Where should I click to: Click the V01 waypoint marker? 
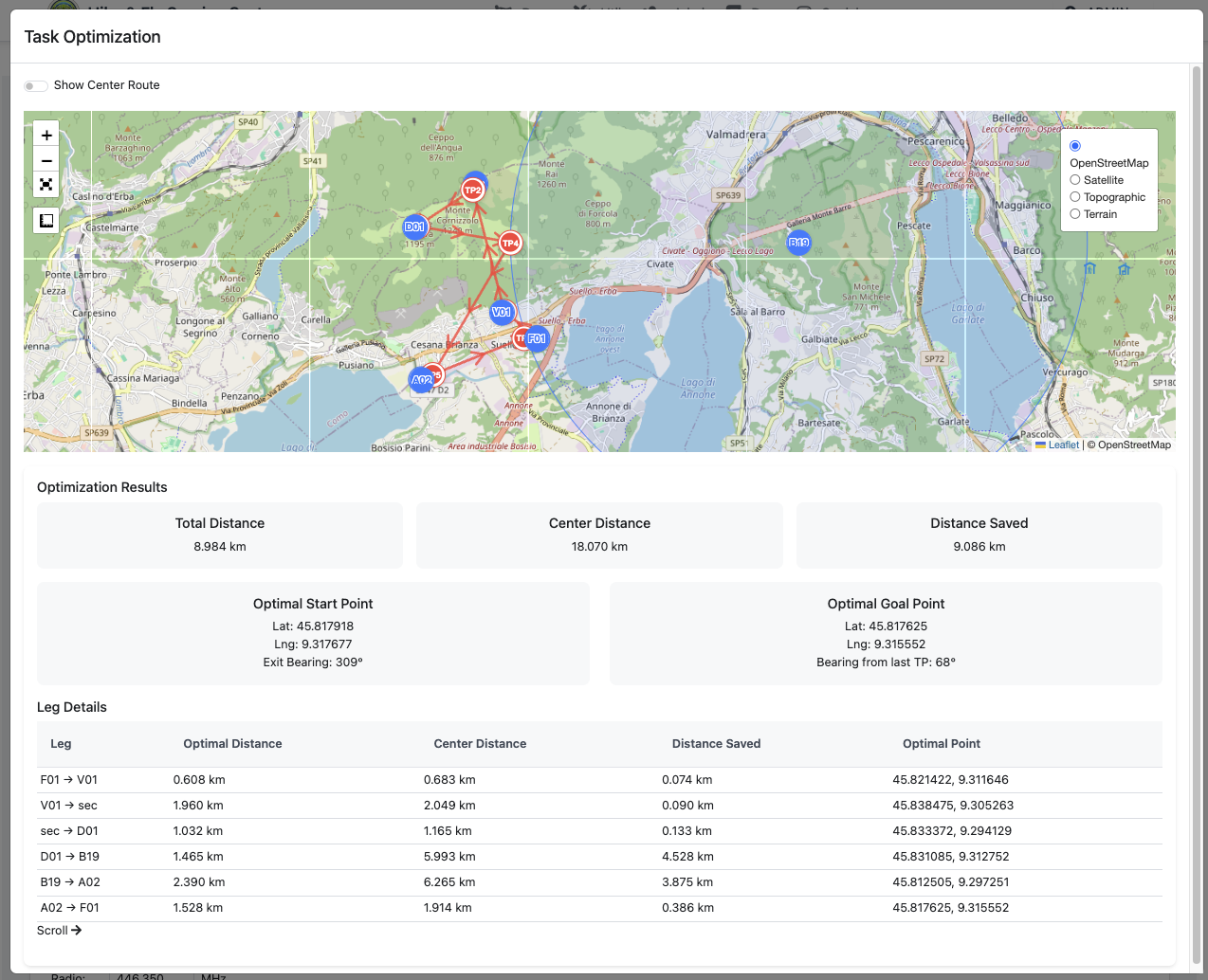point(502,312)
